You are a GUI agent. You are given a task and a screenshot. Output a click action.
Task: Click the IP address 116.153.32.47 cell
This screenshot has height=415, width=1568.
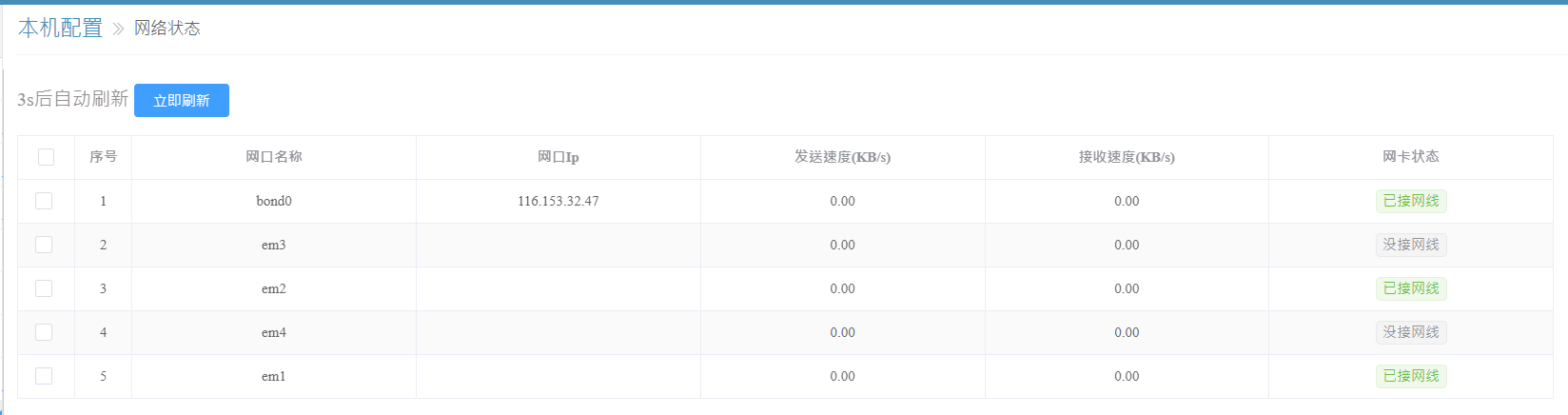[558, 201]
